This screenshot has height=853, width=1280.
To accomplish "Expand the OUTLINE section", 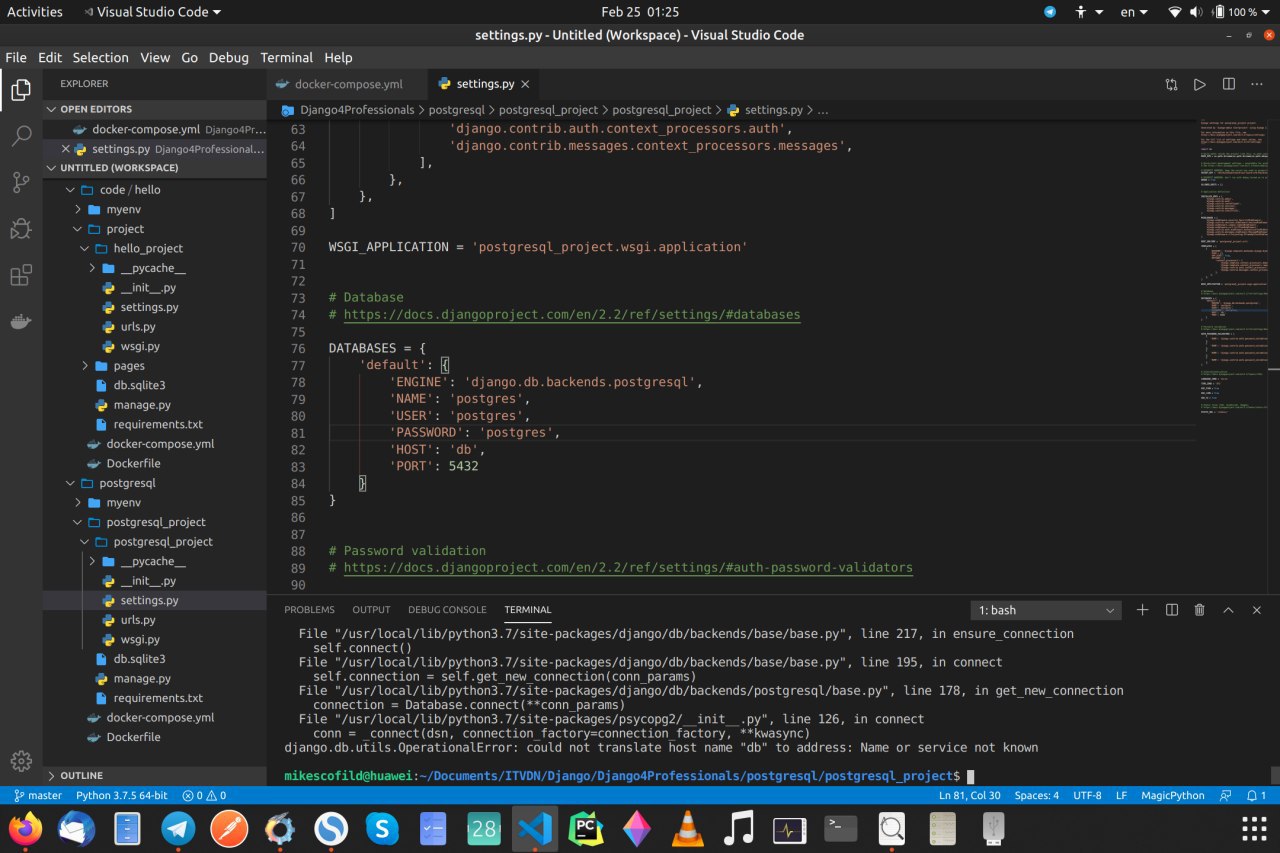I will tap(155, 776).
